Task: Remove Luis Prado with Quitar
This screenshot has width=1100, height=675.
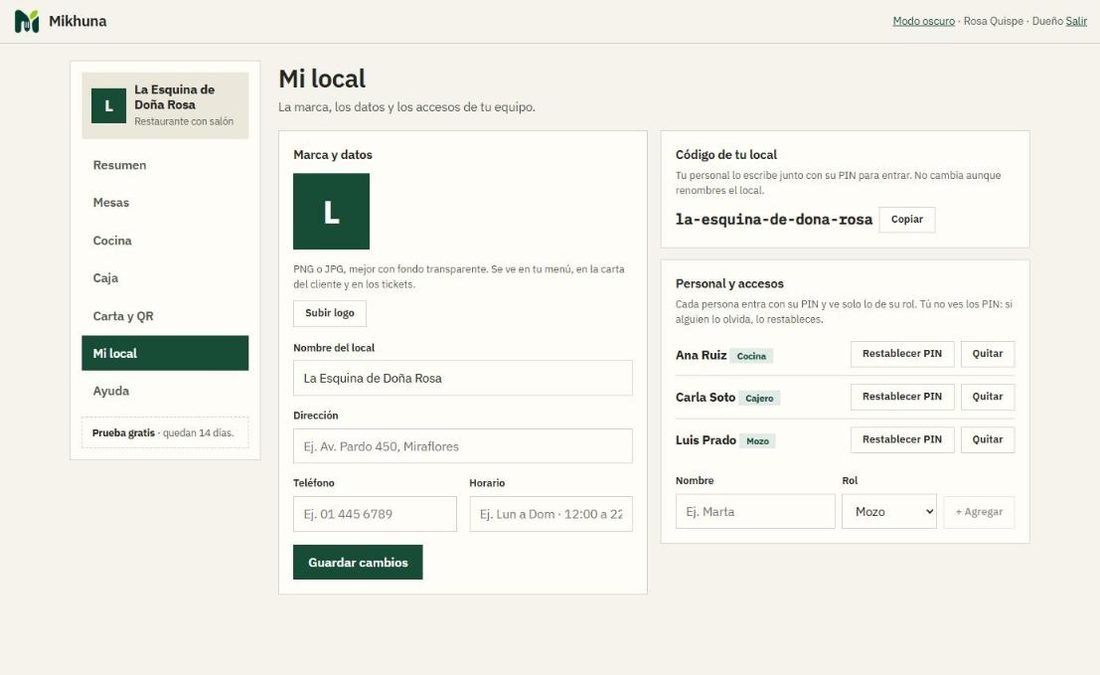Action: (987, 439)
